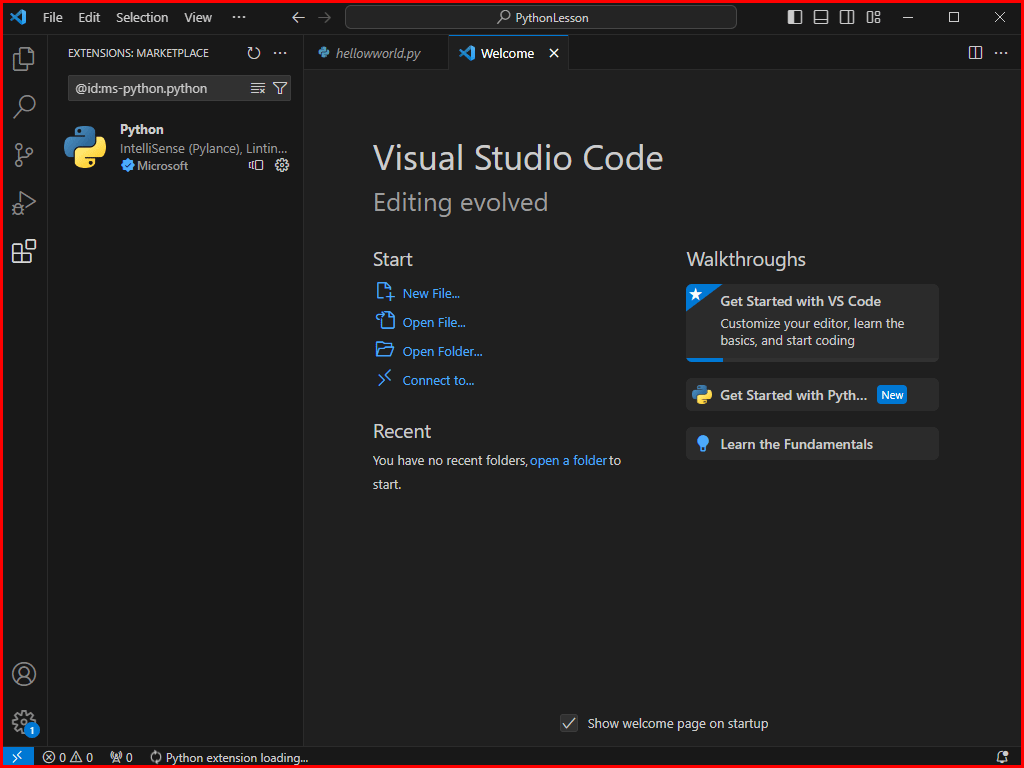Split the editor to the right

(x=975, y=53)
